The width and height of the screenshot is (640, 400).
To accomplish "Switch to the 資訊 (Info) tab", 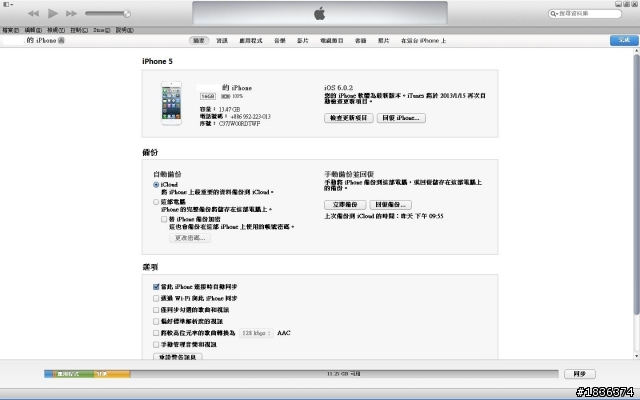I will click(222, 40).
